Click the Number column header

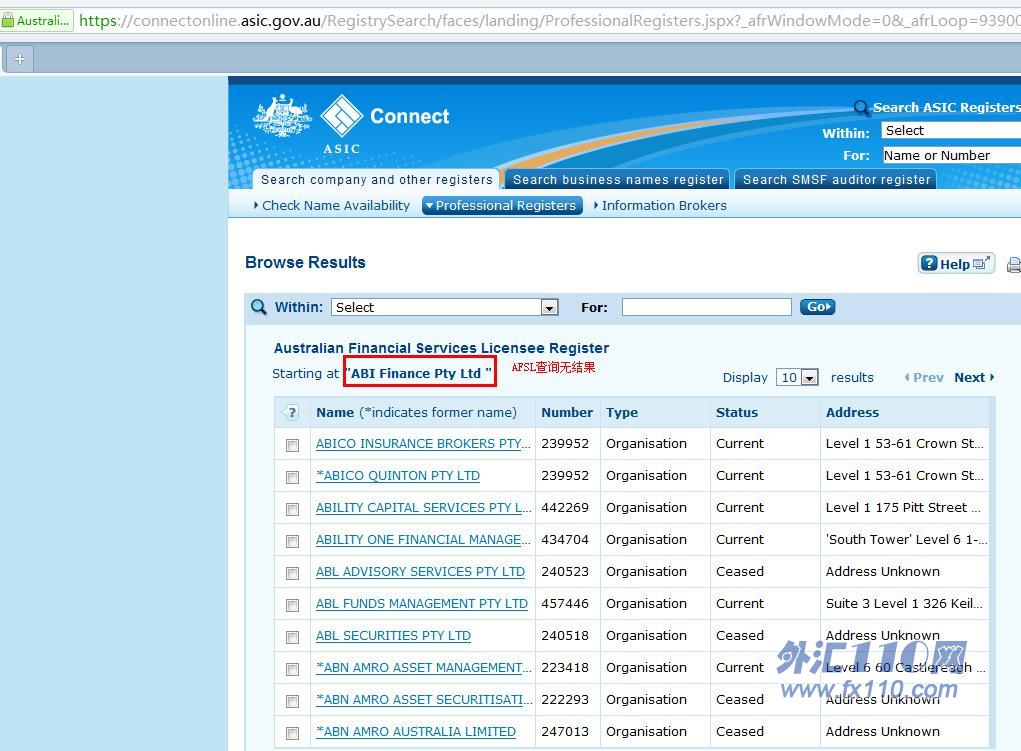click(x=566, y=412)
